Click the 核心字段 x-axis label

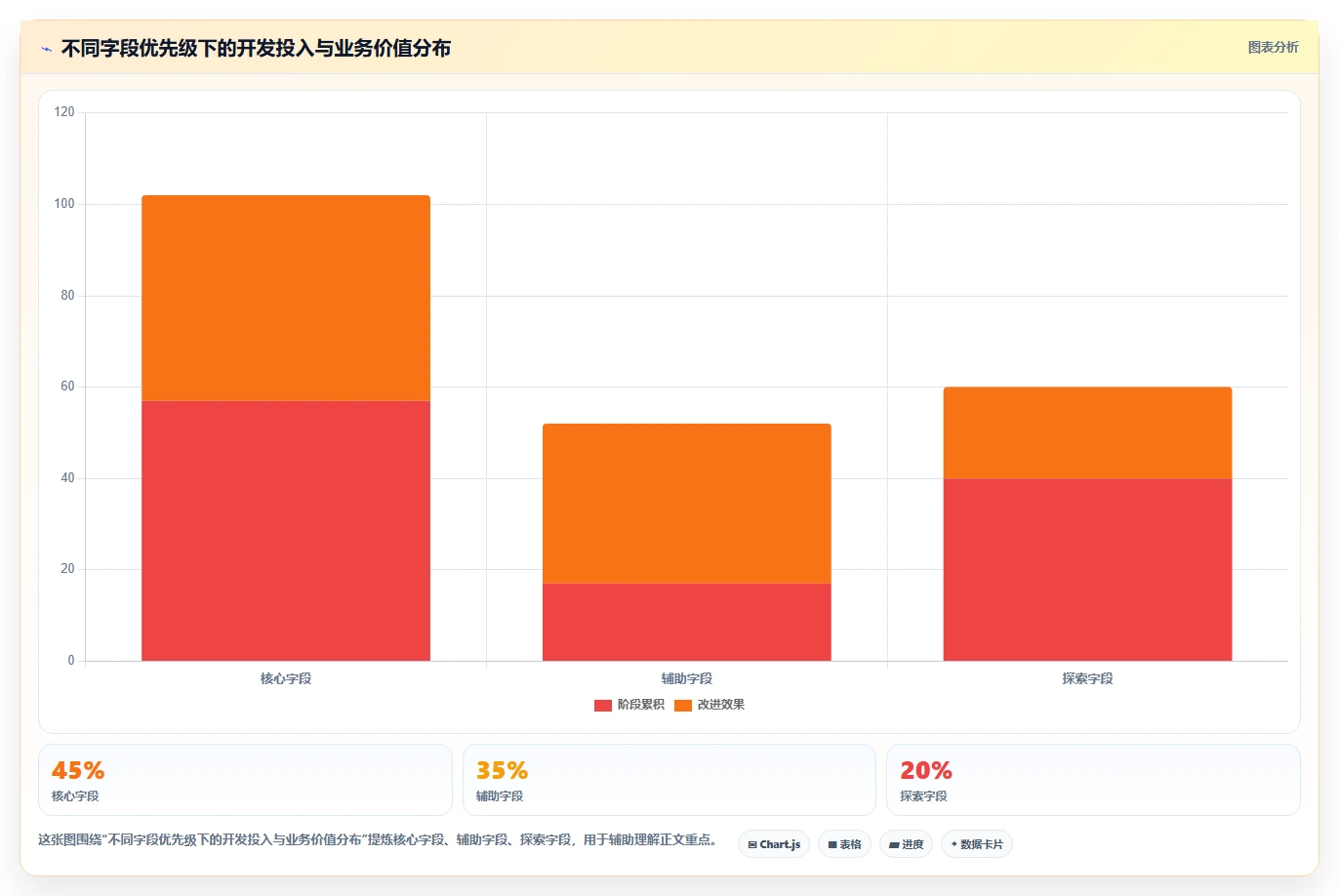(286, 678)
